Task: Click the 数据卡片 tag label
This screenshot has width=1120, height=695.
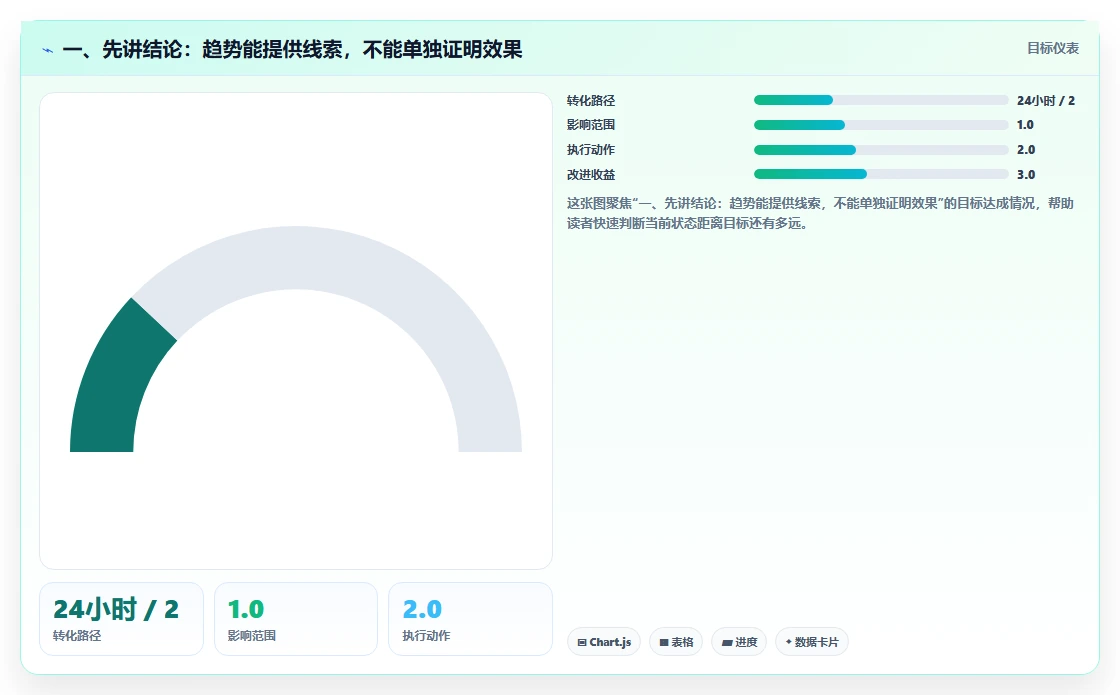Action: (816, 642)
